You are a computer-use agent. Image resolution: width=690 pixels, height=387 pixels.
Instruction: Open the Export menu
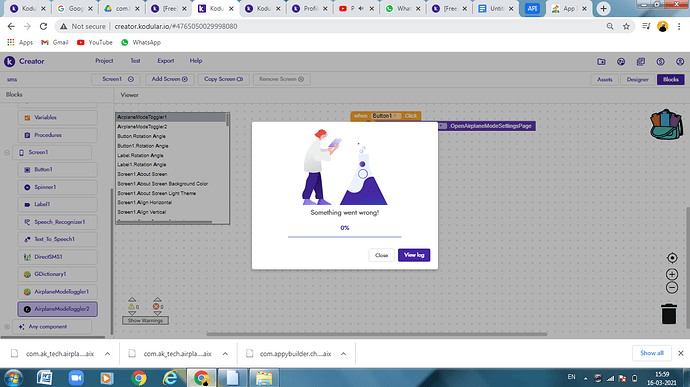coord(166,61)
